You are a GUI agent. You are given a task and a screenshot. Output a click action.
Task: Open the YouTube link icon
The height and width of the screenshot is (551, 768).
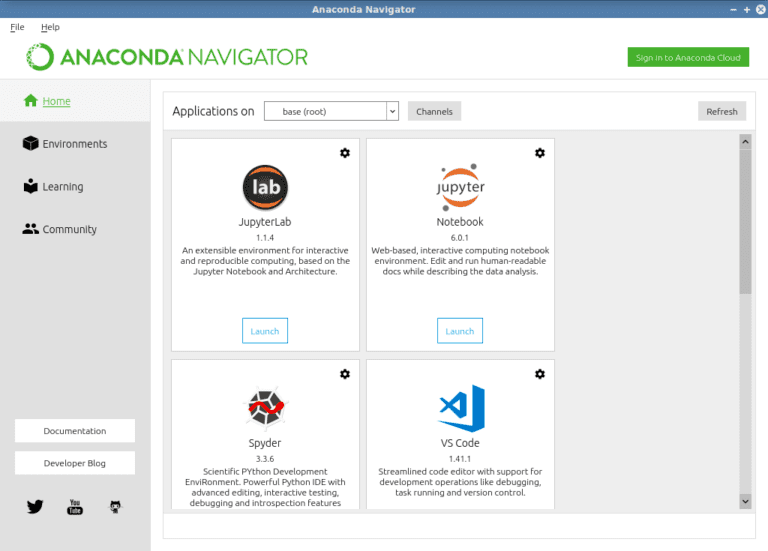tap(75, 506)
